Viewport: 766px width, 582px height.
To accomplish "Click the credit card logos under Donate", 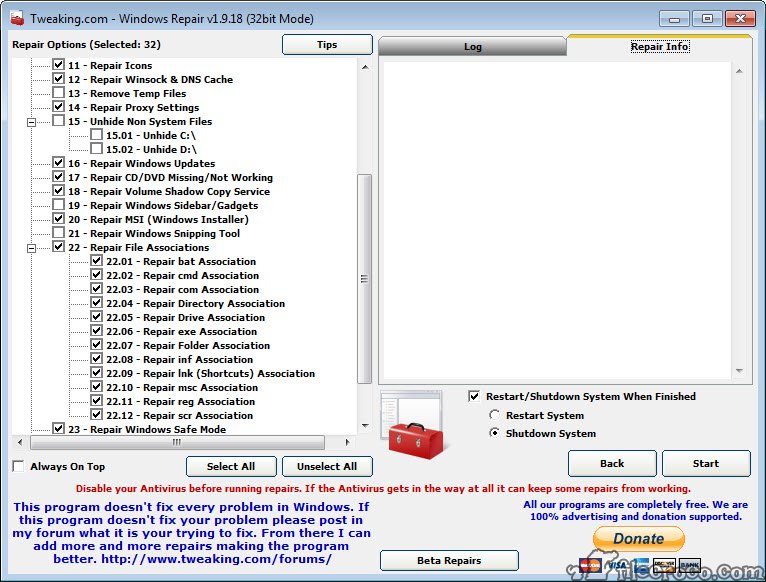I will point(640,565).
